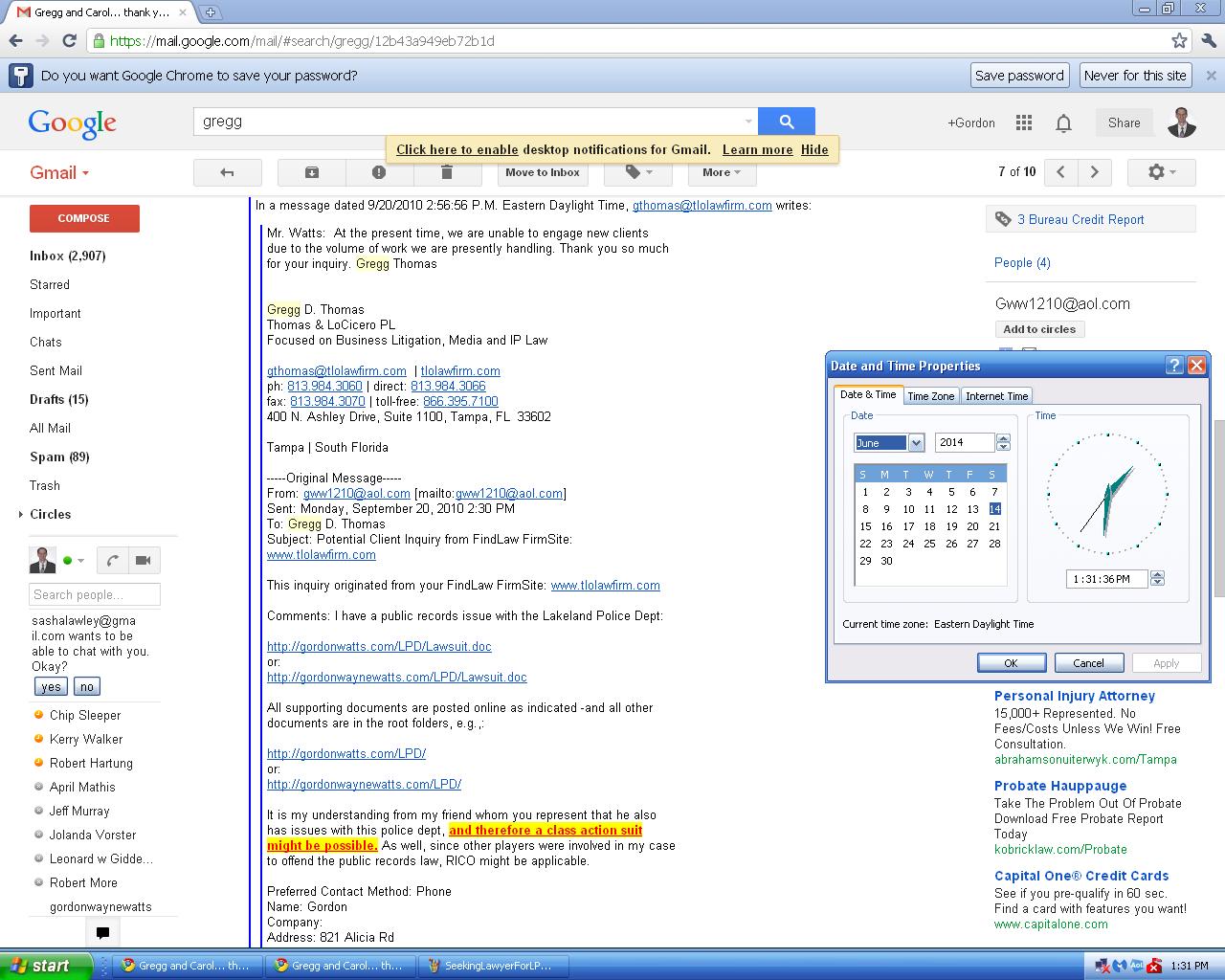
Task: Bookmark page with the star icon
Action: pos(1179,41)
